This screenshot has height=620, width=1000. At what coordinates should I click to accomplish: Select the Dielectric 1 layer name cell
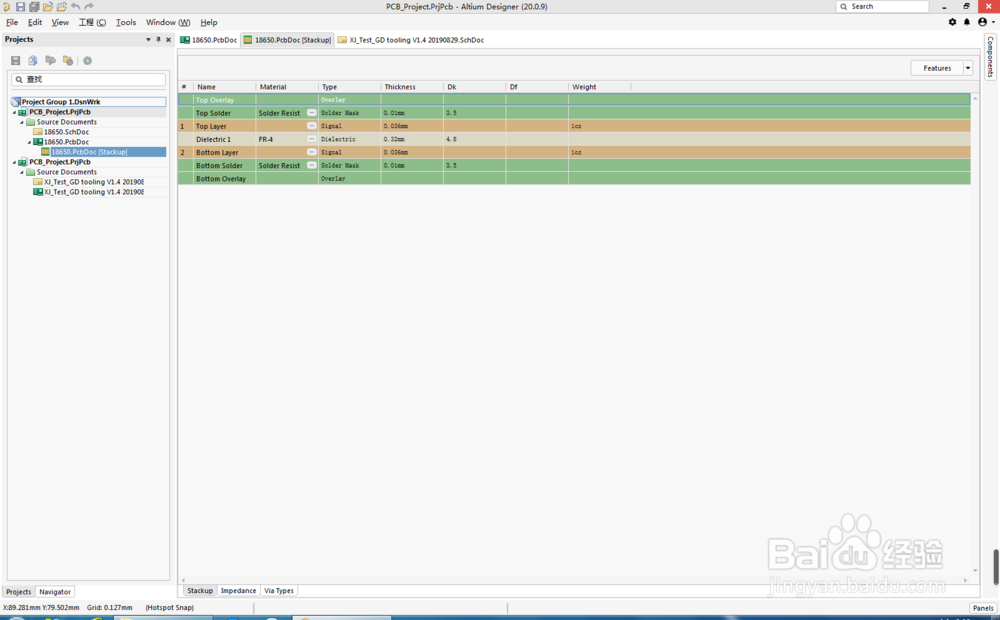pos(224,139)
